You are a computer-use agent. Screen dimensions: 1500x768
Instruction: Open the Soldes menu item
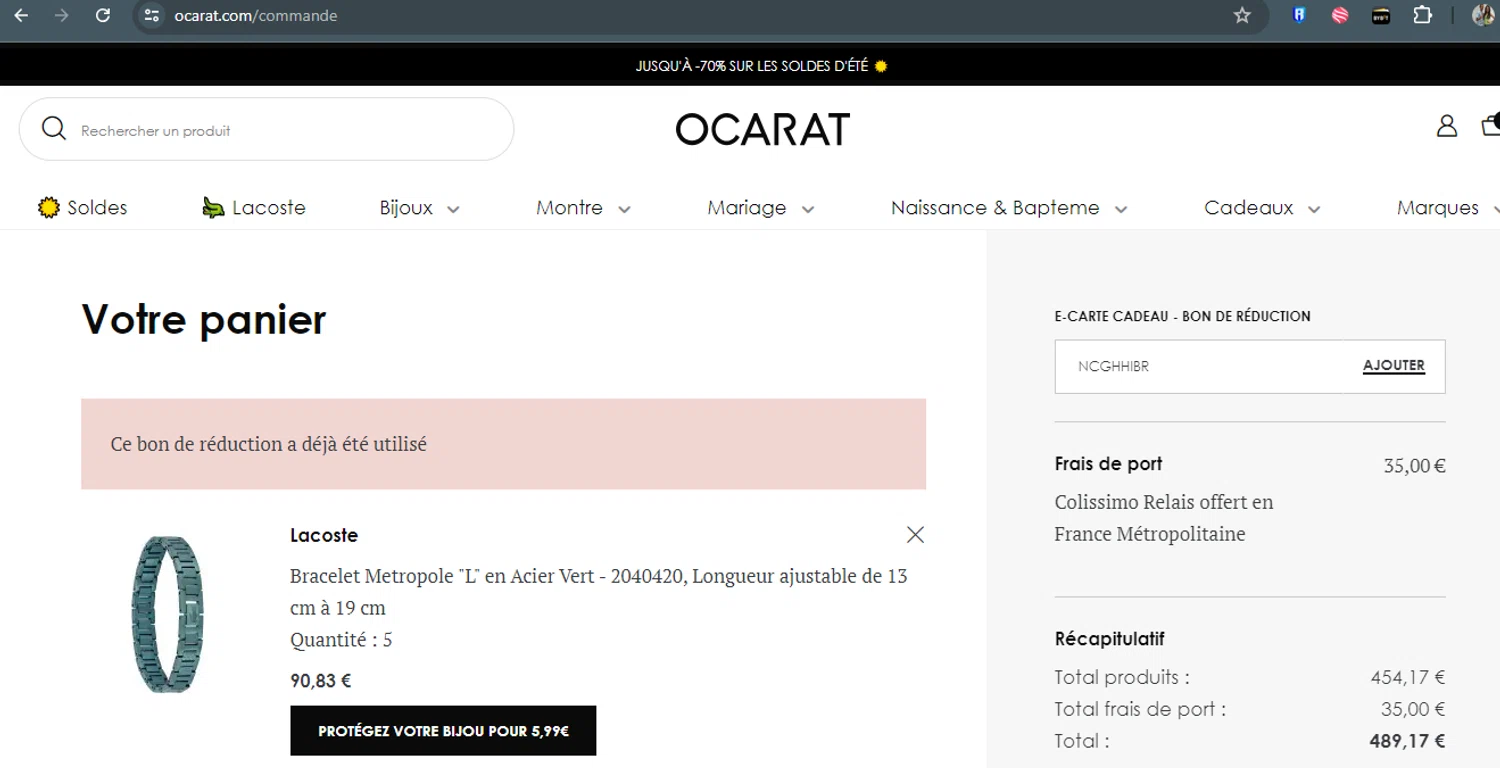82,208
